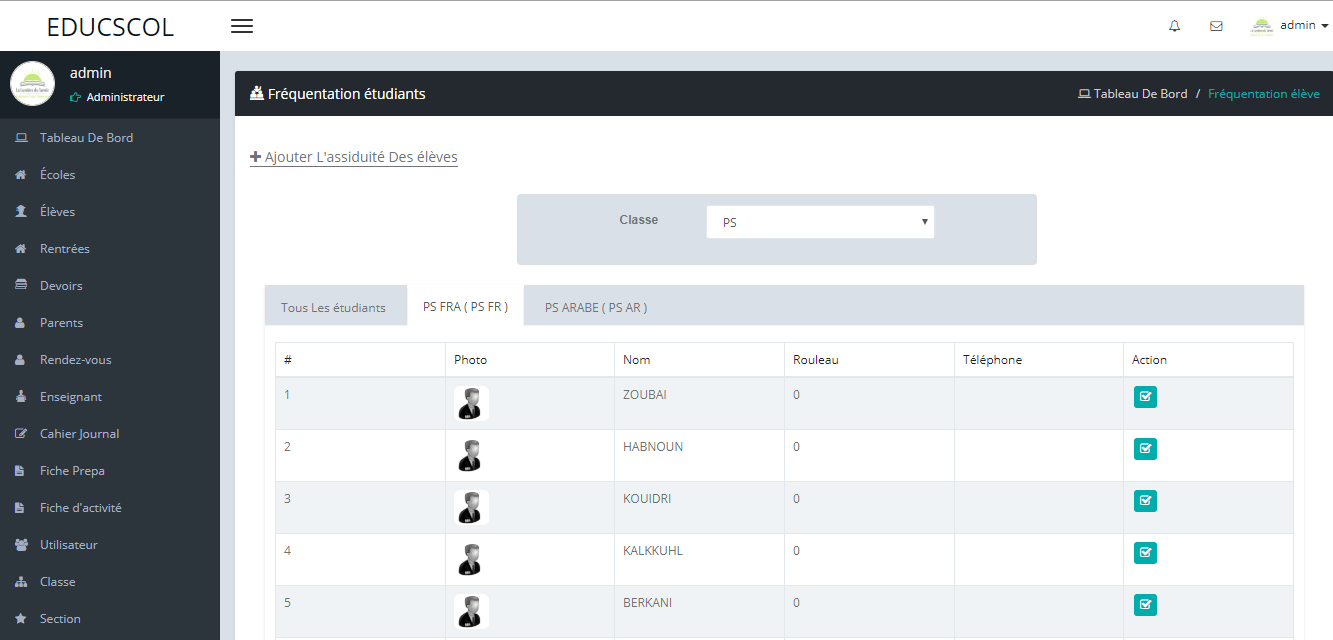Viewport: 1333px width, 640px height.
Task: Click the attendance action icon for KOUIDRI
Action: coord(1144,500)
